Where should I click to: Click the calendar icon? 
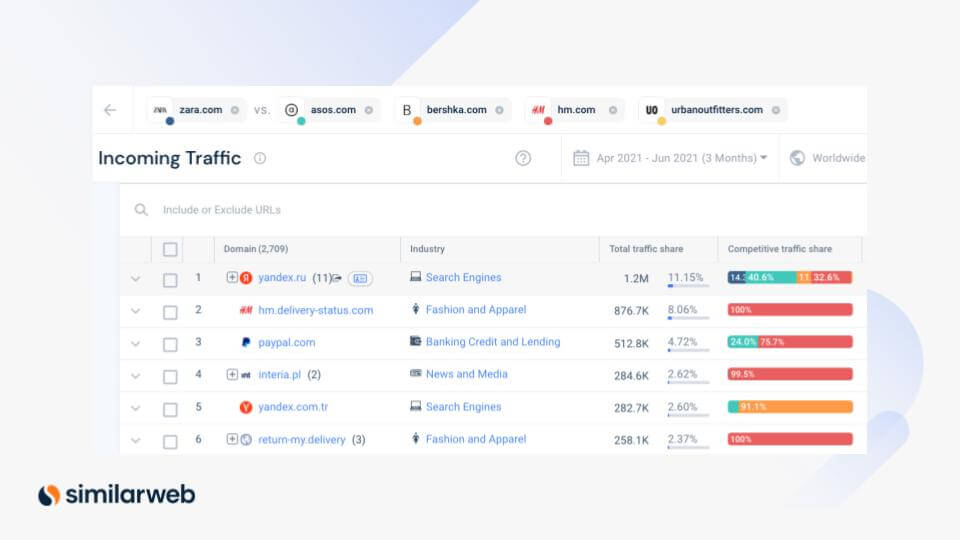click(x=580, y=158)
